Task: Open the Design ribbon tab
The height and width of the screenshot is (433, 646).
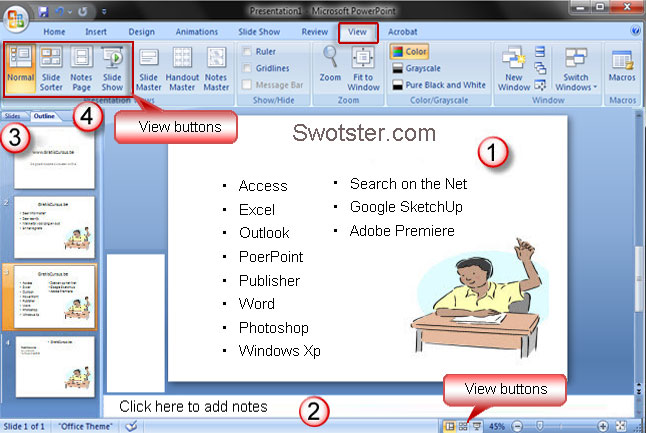Action: click(142, 32)
